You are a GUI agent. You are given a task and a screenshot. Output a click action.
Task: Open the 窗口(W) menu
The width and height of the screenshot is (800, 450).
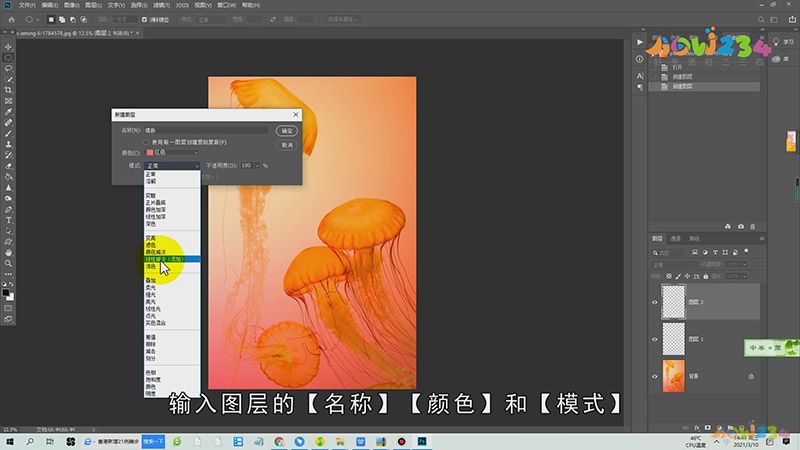[x=227, y=5]
